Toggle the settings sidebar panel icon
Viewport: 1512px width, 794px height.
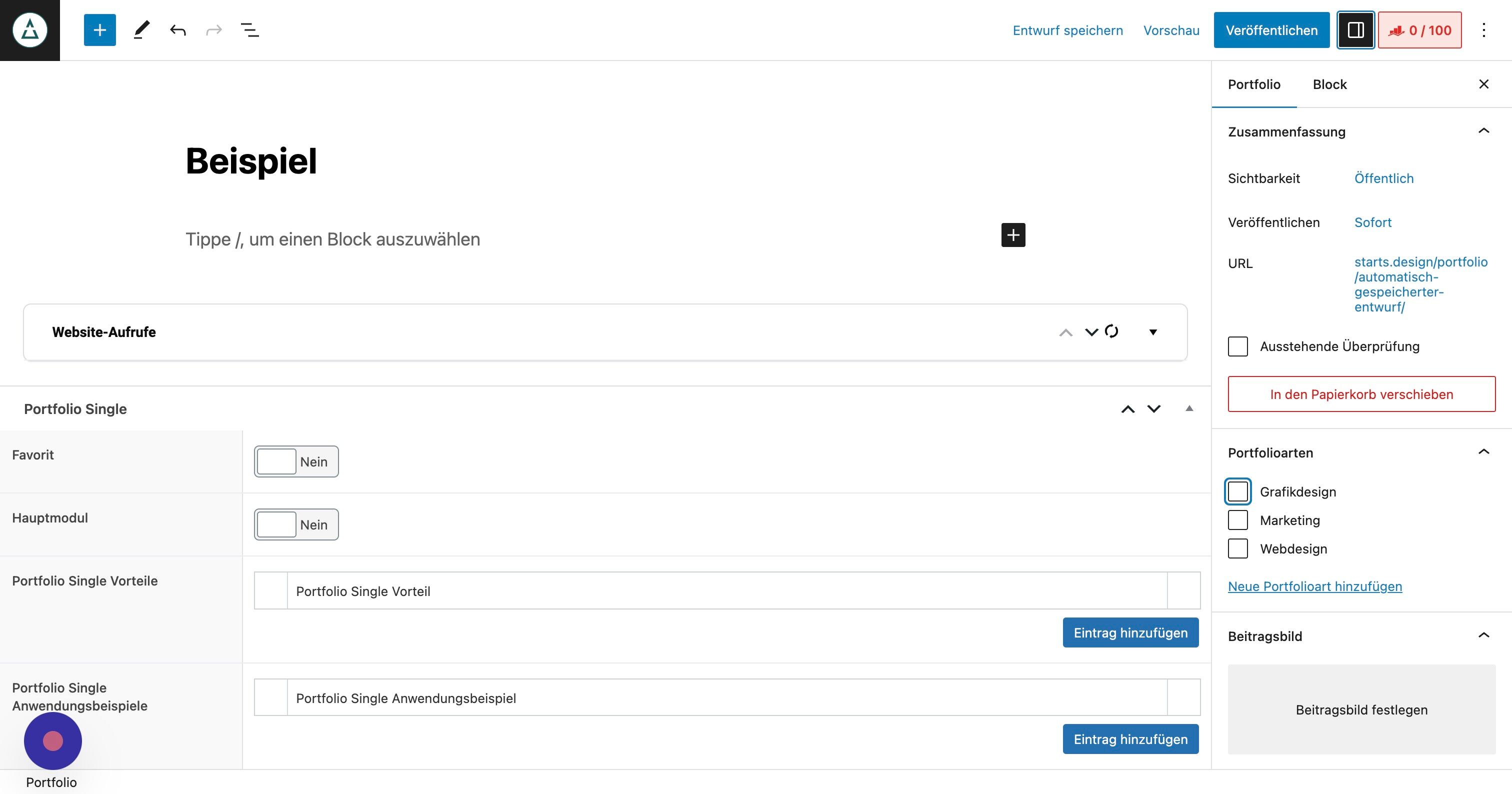1355,30
